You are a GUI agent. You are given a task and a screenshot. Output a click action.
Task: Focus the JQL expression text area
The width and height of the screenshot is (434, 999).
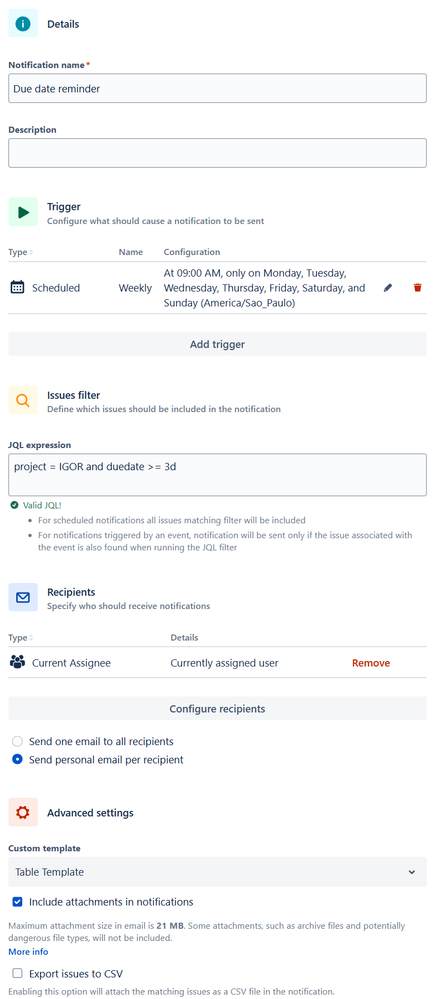tap(217, 475)
